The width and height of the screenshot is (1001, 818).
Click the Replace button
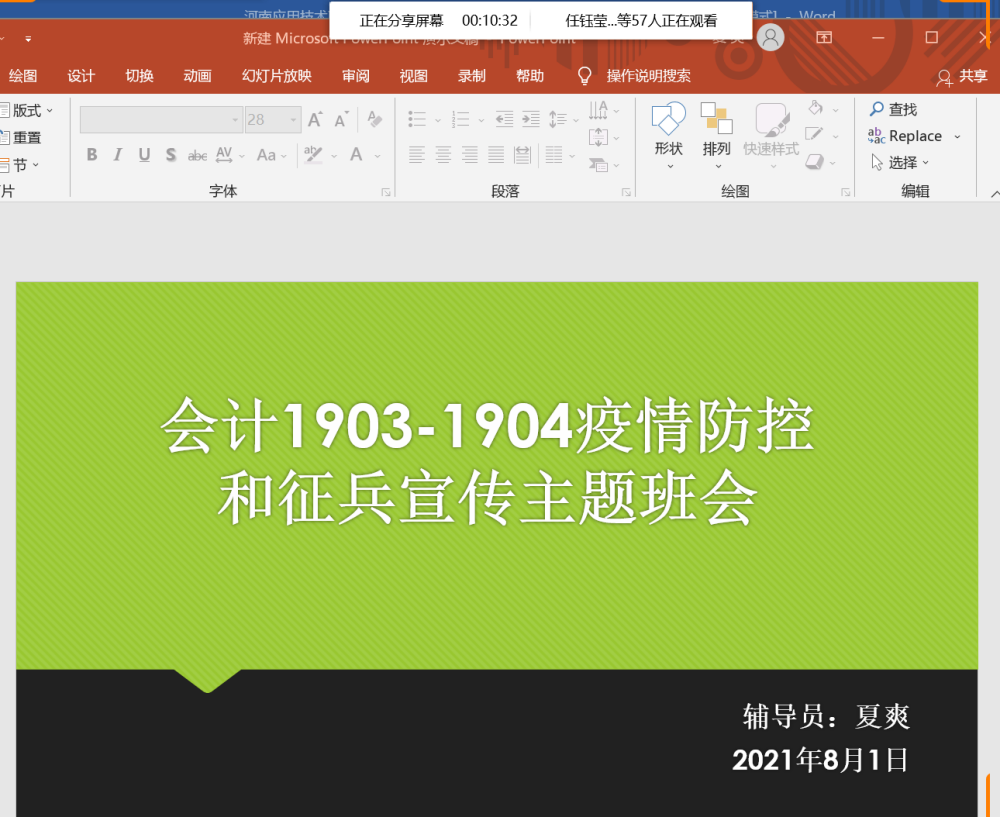[914, 136]
